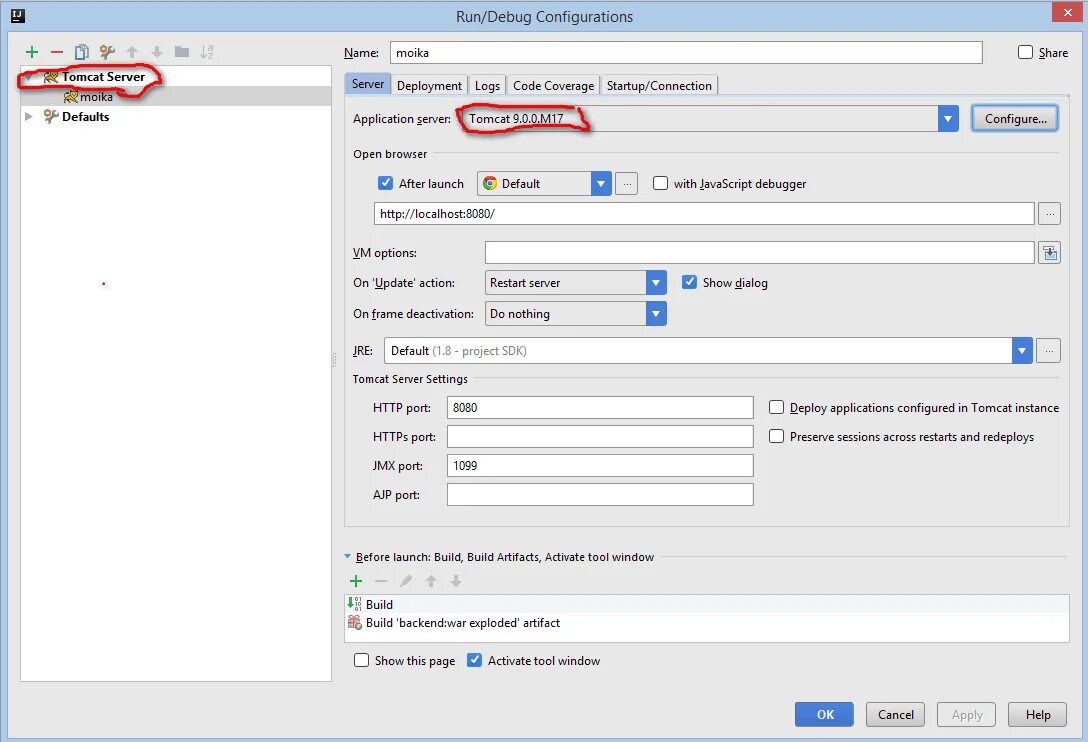
Task: Open the Application server dropdown
Action: click(x=948, y=119)
